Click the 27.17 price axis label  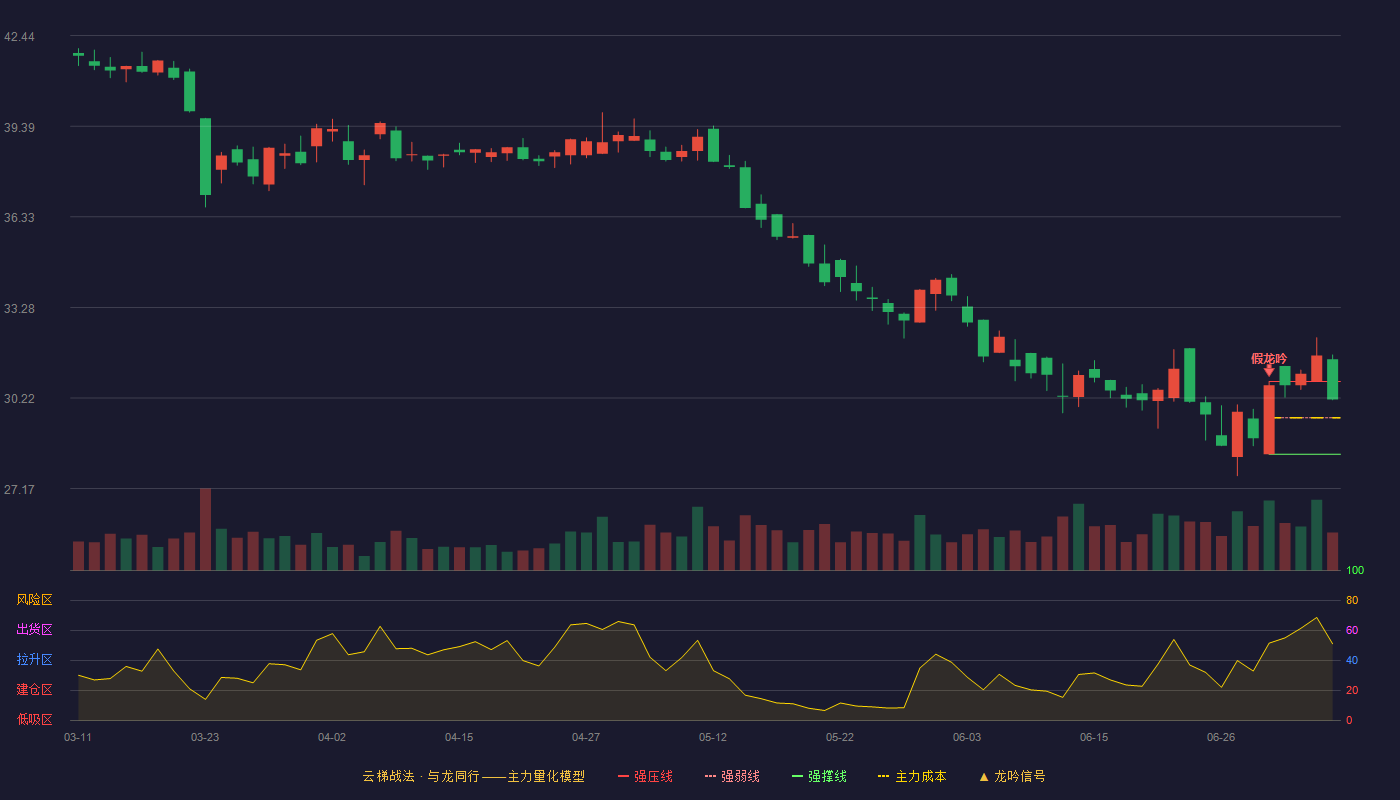[19, 489]
